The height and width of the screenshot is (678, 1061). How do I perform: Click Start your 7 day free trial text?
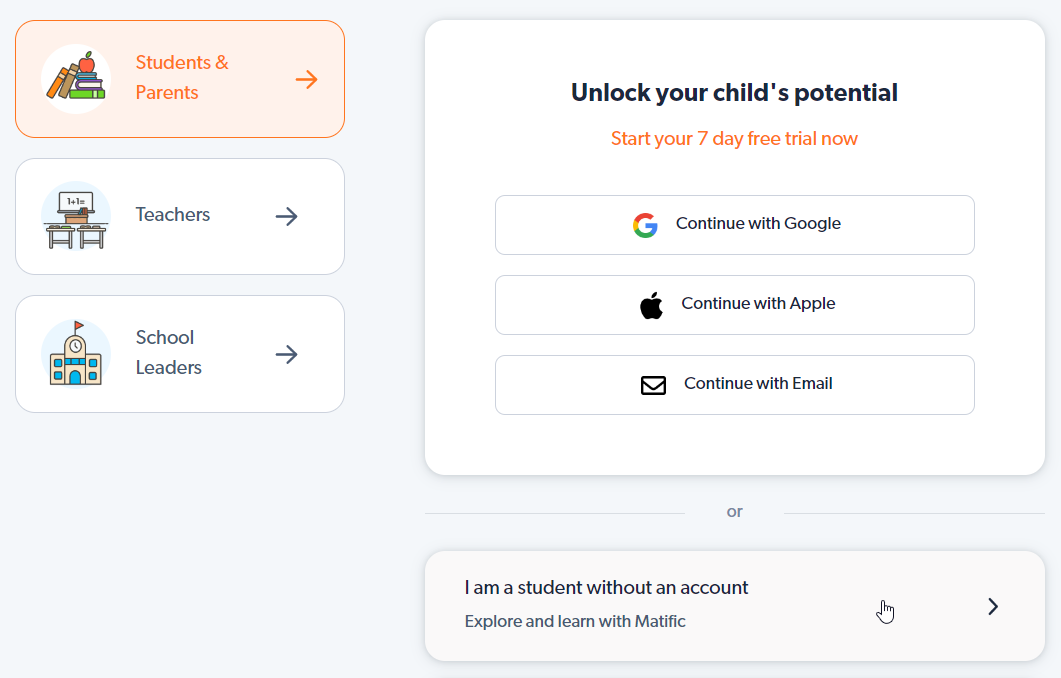pos(734,139)
